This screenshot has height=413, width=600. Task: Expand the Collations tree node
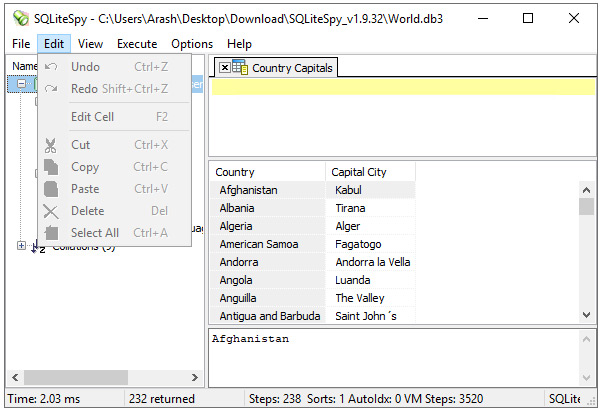tap(21, 245)
